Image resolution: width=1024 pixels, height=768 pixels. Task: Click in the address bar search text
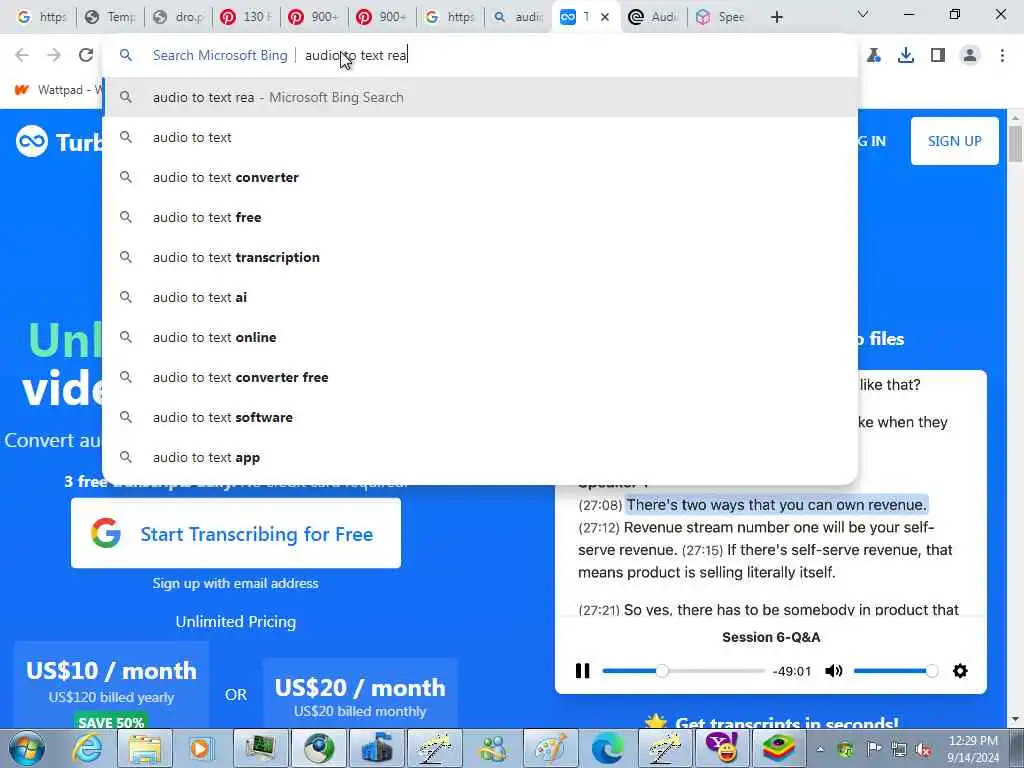[x=356, y=55]
